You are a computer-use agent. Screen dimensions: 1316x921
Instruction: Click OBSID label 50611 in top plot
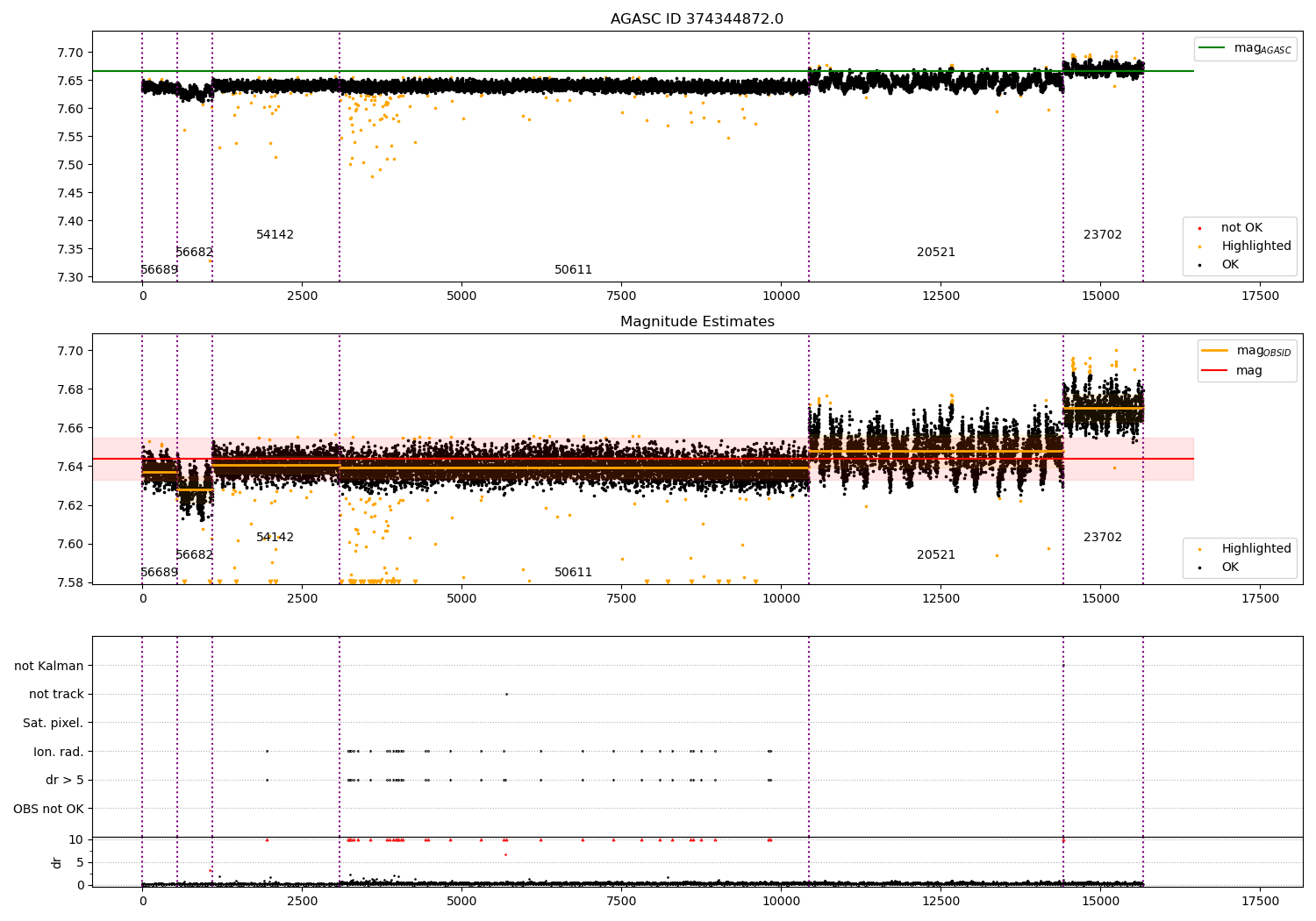pyautogui.click(x=573, y=270)
